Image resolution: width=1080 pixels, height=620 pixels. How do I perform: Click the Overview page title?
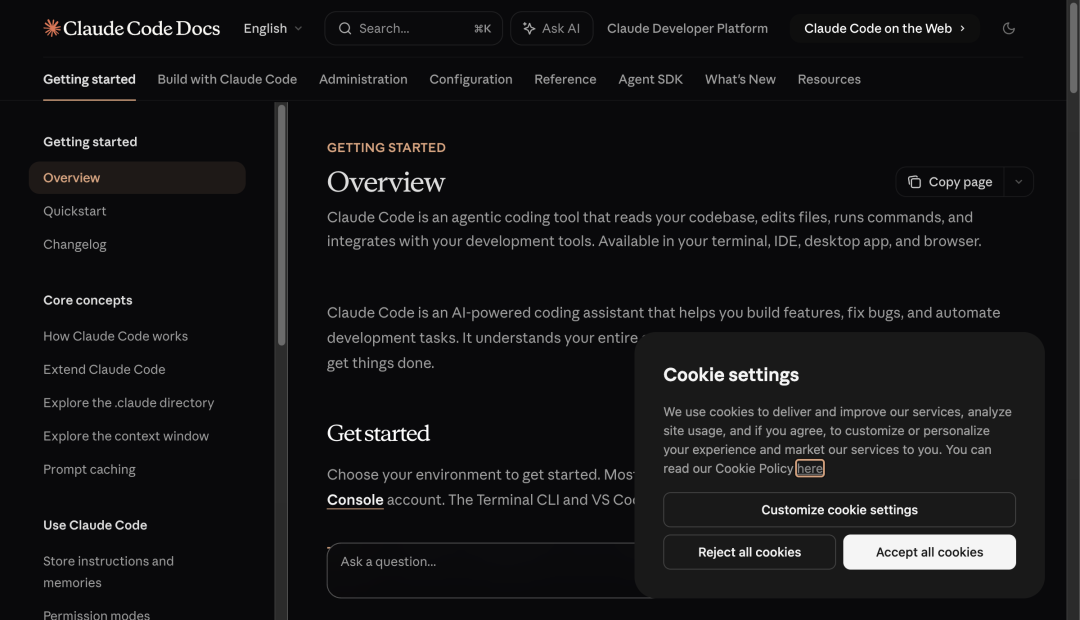[386, 182]
